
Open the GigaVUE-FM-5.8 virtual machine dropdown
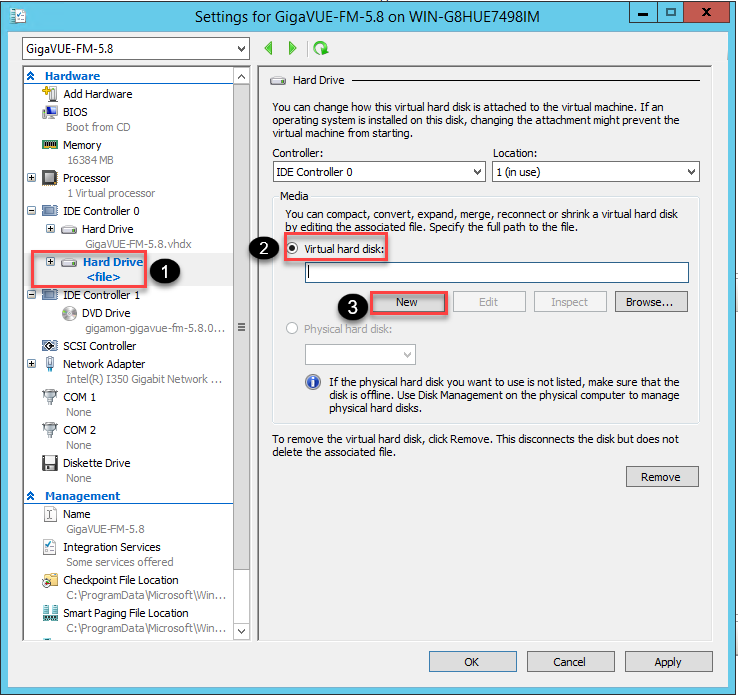pos(135,48)
